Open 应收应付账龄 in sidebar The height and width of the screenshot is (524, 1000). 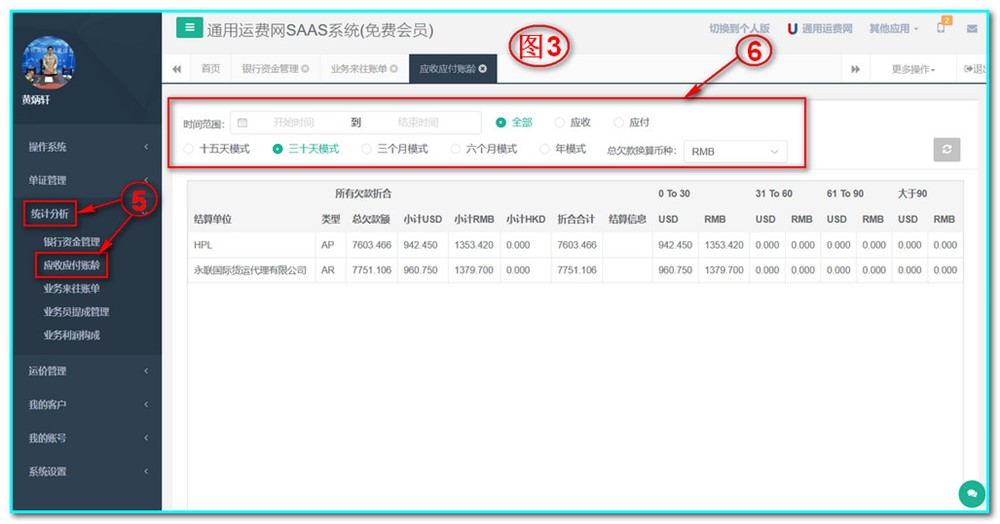point(71,265)
